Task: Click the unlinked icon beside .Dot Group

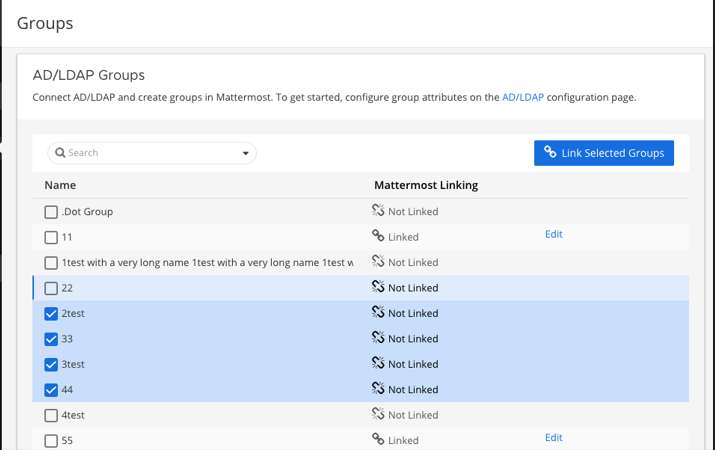Action: [378, 211]
